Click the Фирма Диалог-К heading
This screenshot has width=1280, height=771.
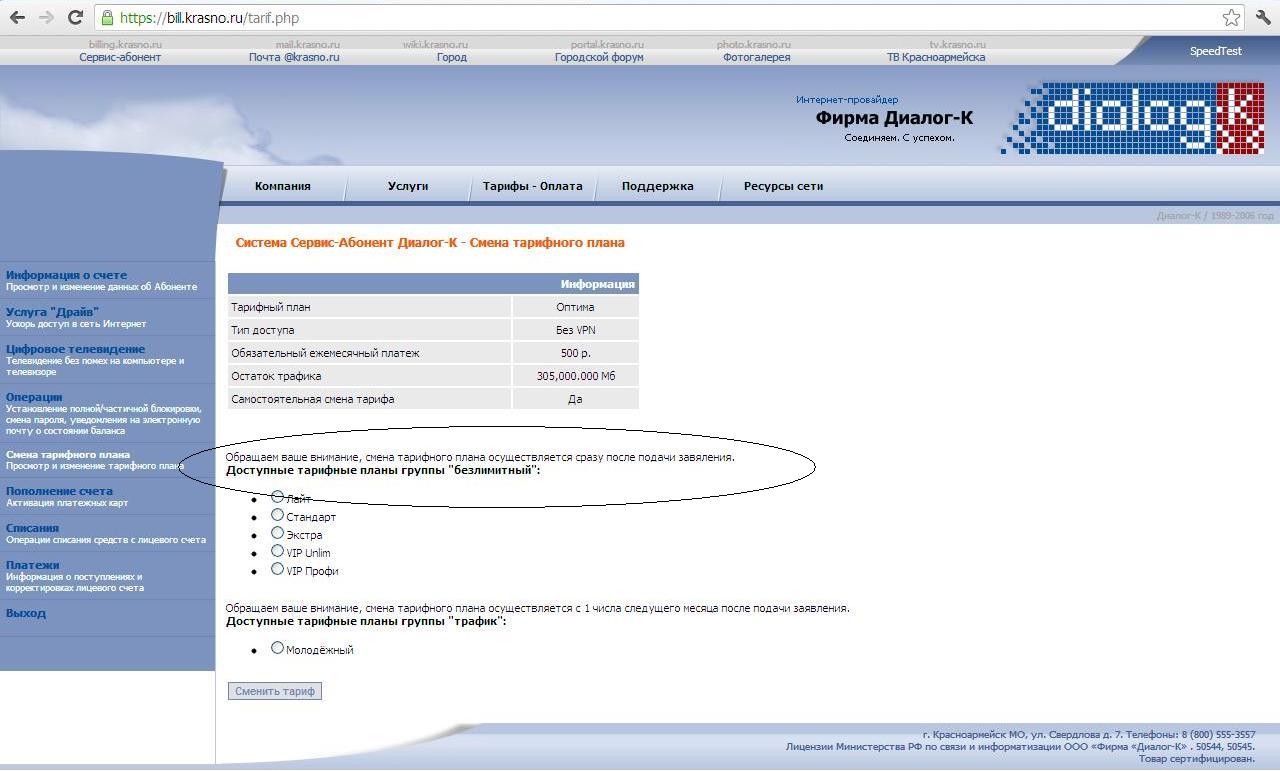click(894, 118)
